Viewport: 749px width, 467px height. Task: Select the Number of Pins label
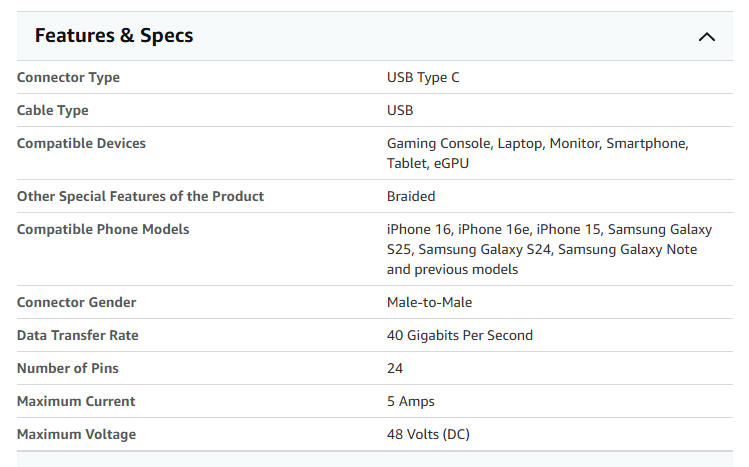click(x=68, y=369)
